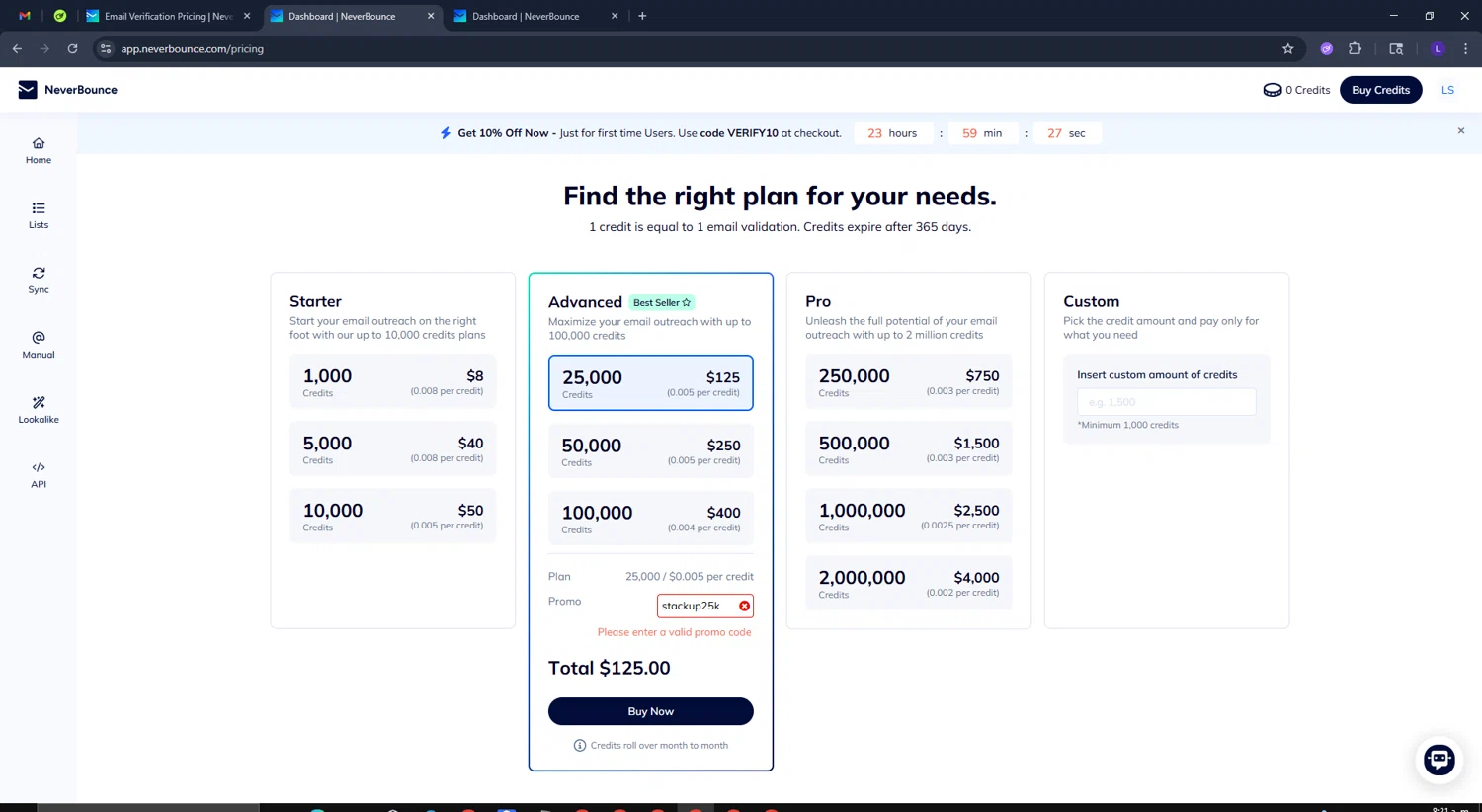The height and width of the screenshot is (812, 1482).
Task: Open a new browser tab
Action: point(642,16)
